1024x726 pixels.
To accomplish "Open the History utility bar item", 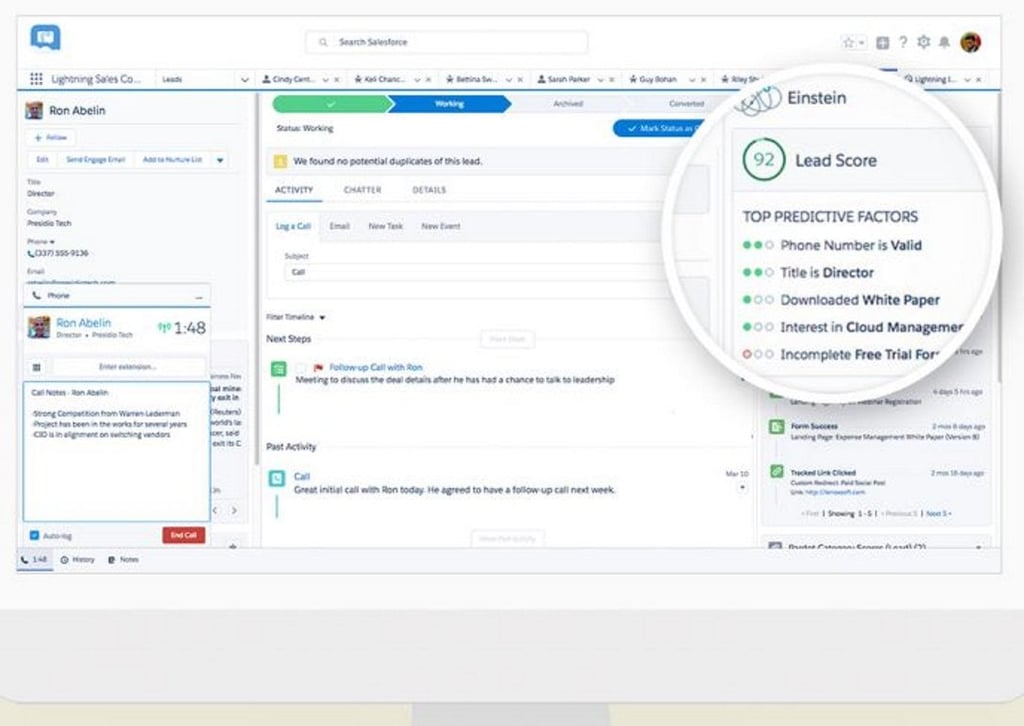I will [78, 560].
